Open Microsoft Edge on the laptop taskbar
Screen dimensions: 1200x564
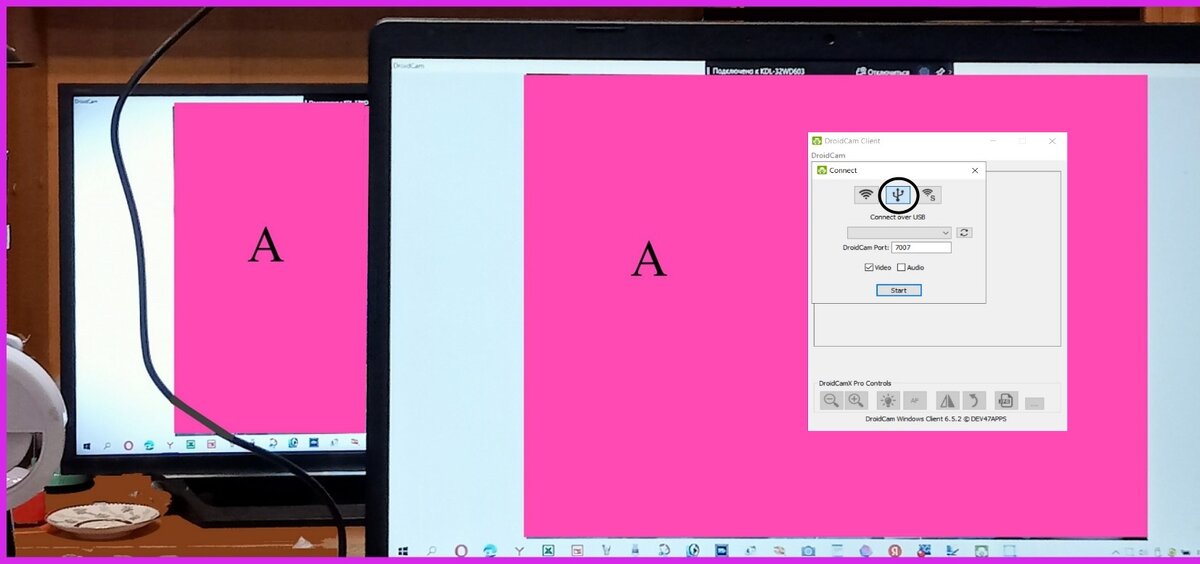[x=490, y=550]
